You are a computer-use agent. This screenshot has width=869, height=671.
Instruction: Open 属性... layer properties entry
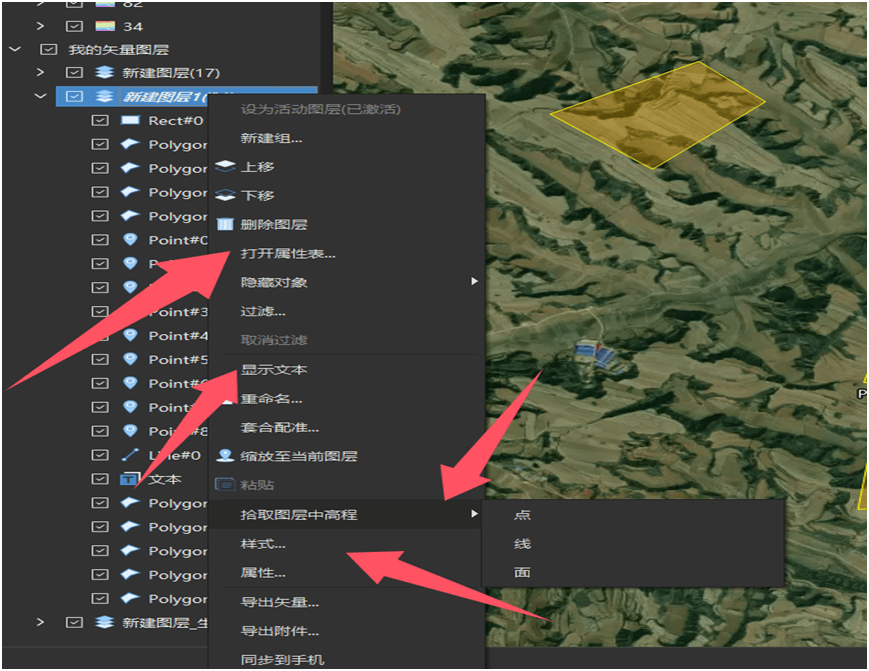(263, 572)
